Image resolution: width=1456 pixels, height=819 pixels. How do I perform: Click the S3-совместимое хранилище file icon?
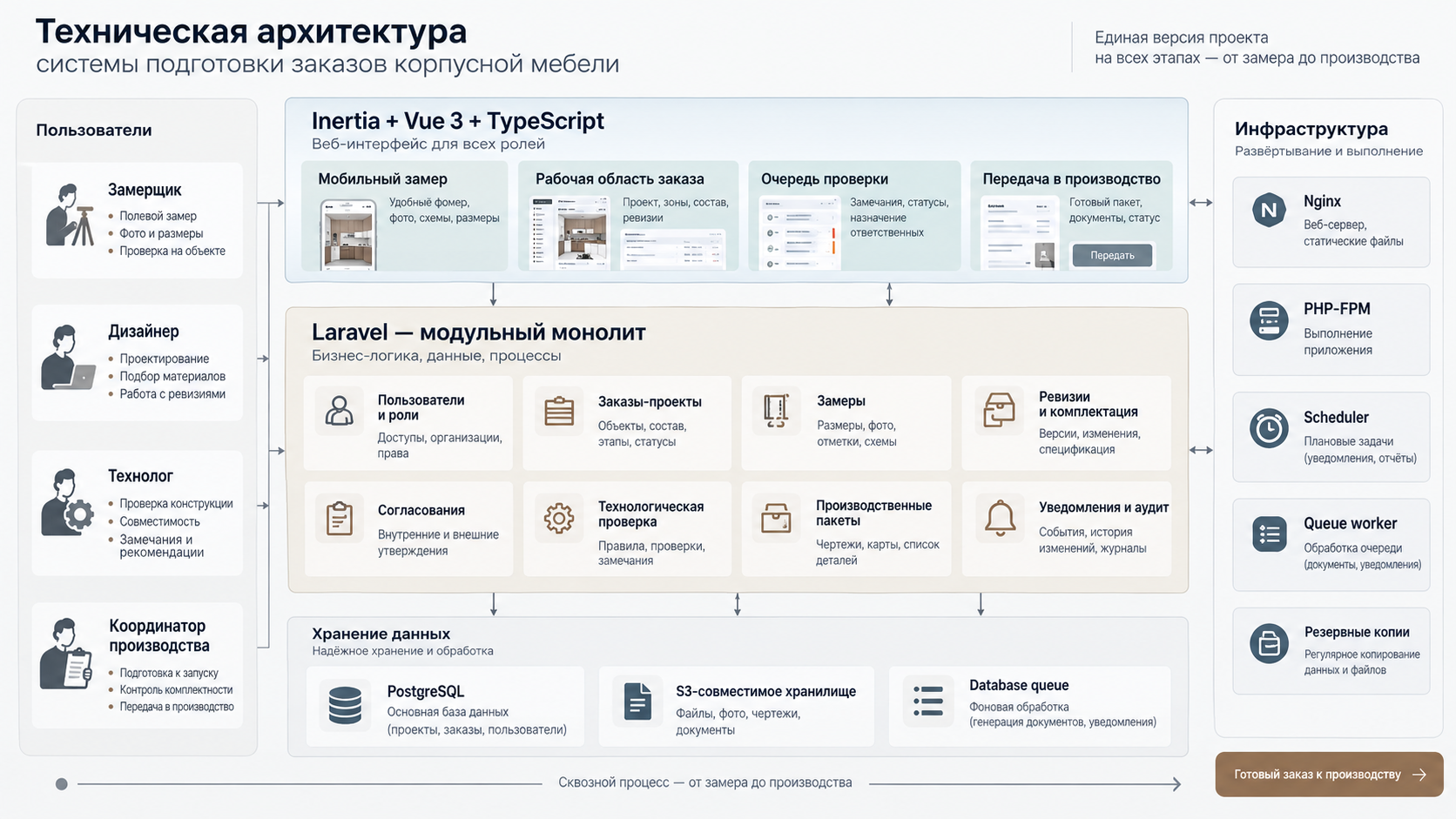point(637,701)
